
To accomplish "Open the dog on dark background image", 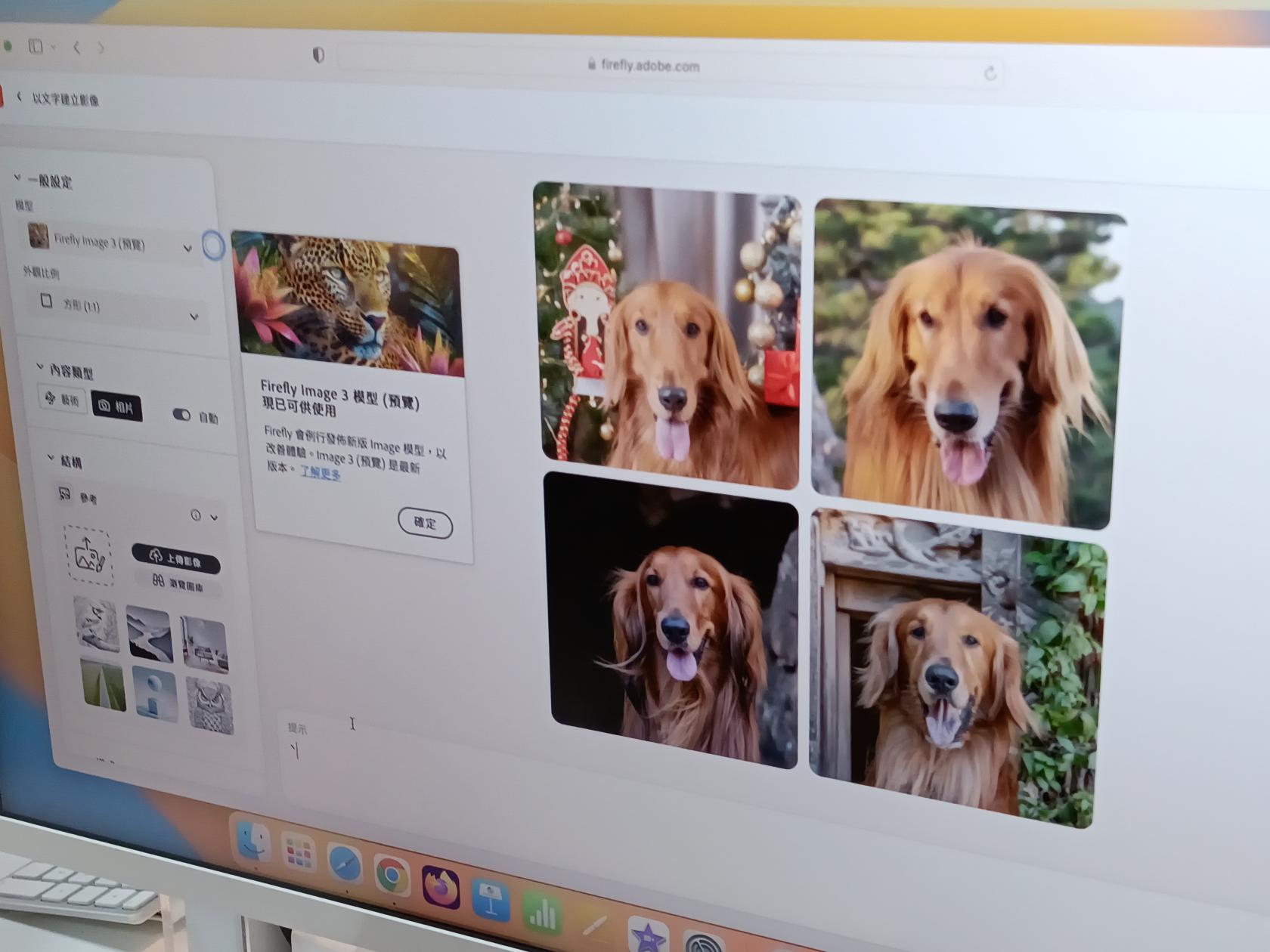I will (672, 620).
